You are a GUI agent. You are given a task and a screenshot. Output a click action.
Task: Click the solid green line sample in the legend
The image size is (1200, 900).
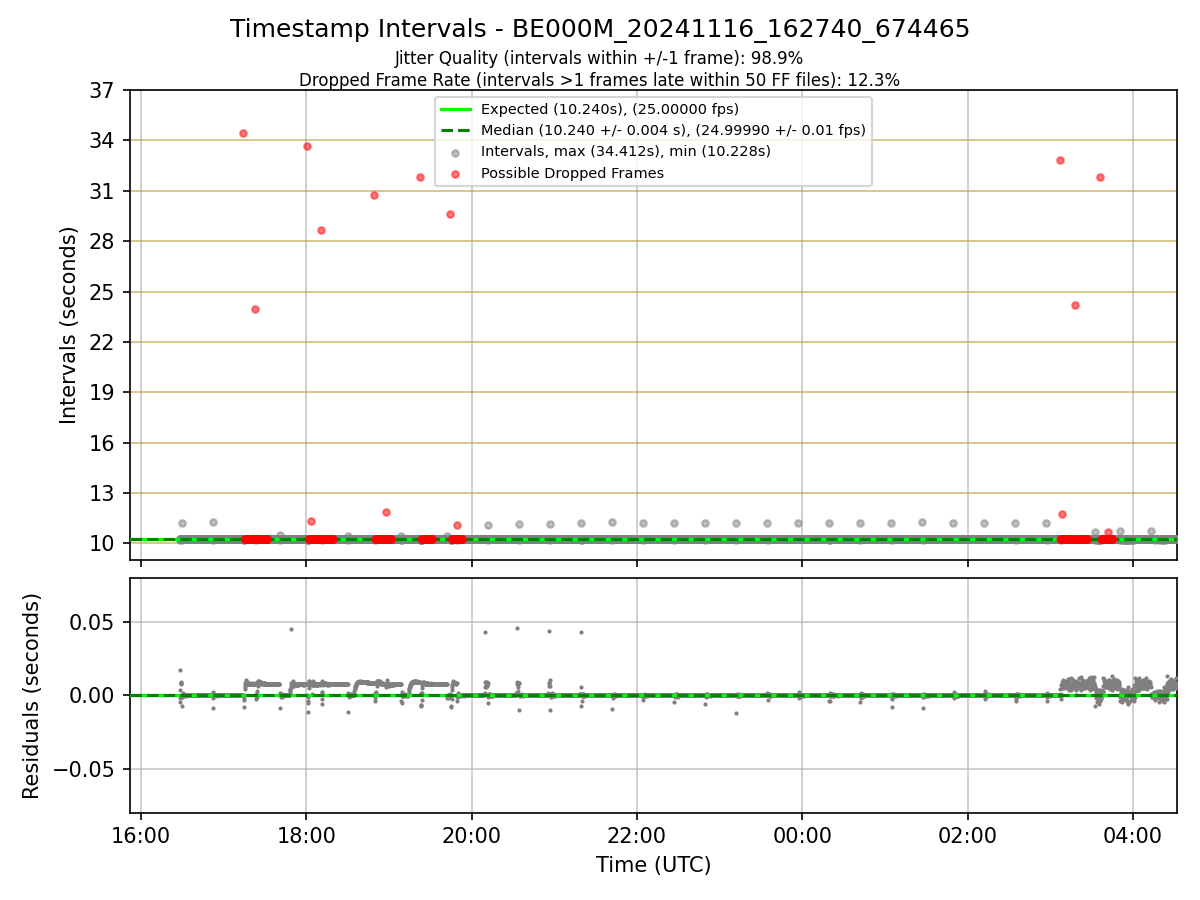(456, 109)
